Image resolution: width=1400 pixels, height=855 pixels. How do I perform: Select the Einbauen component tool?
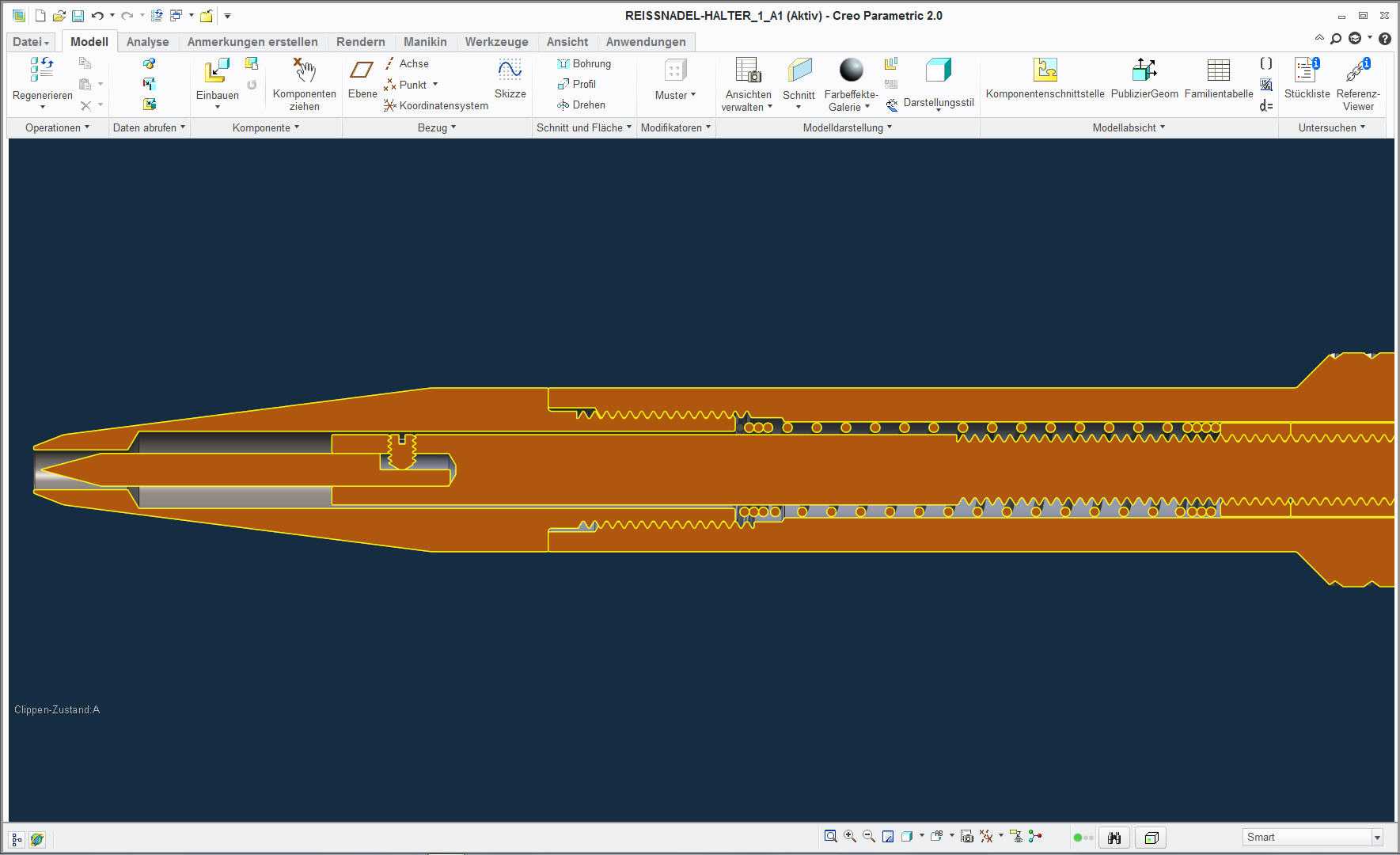tap(217, 70)
